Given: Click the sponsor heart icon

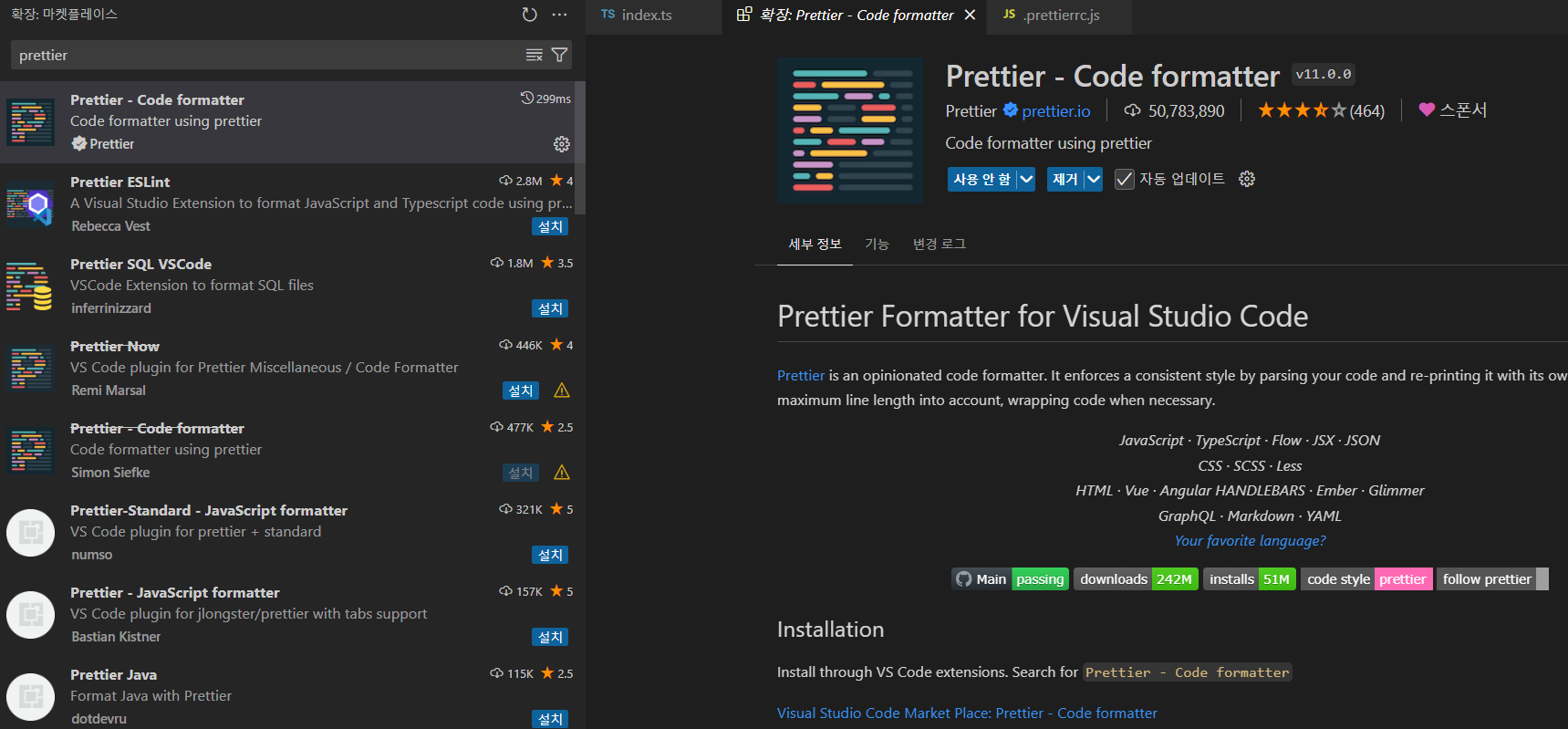Looking at the screenshot, I should click(x=1428, y=109).
